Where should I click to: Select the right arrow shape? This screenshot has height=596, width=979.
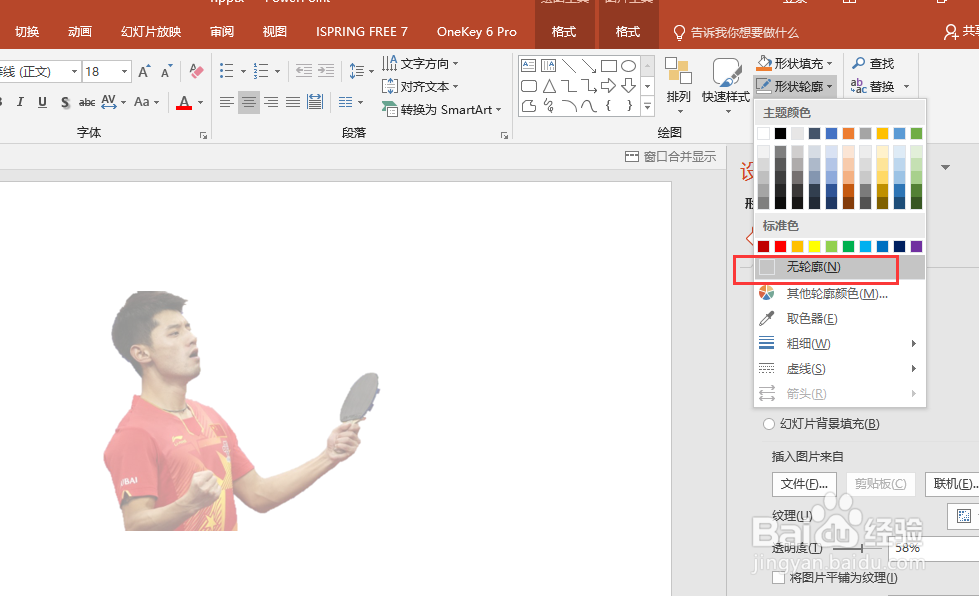coord(609,86)
